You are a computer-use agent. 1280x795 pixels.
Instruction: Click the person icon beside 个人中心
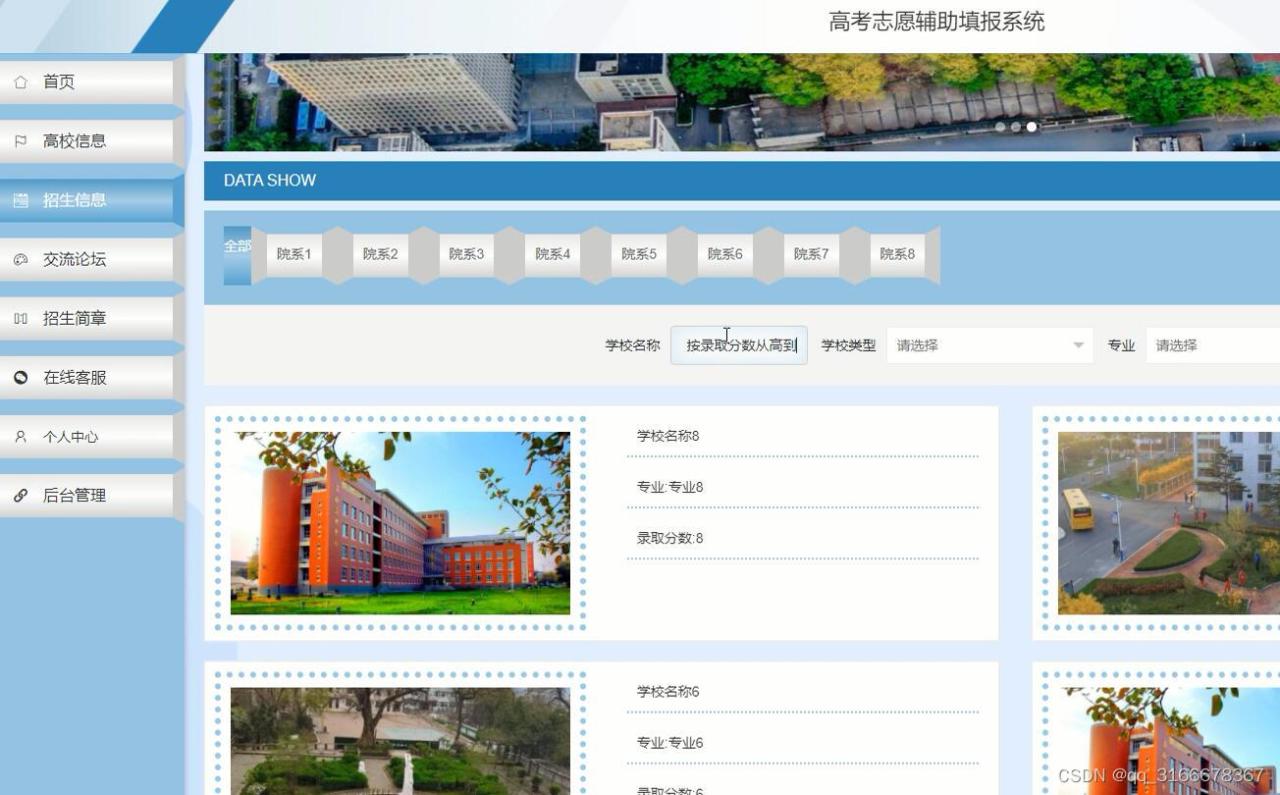(20, 436)
